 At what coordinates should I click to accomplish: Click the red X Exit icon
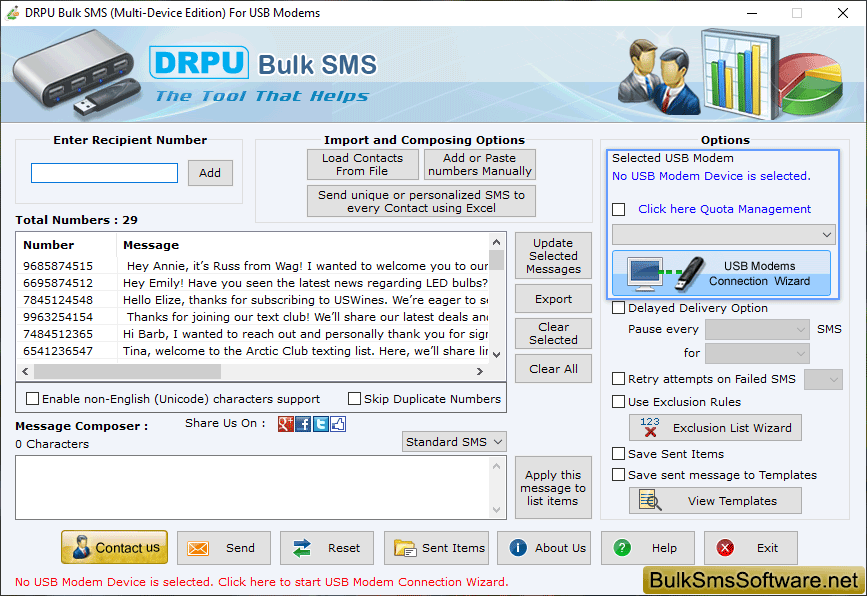725,547
